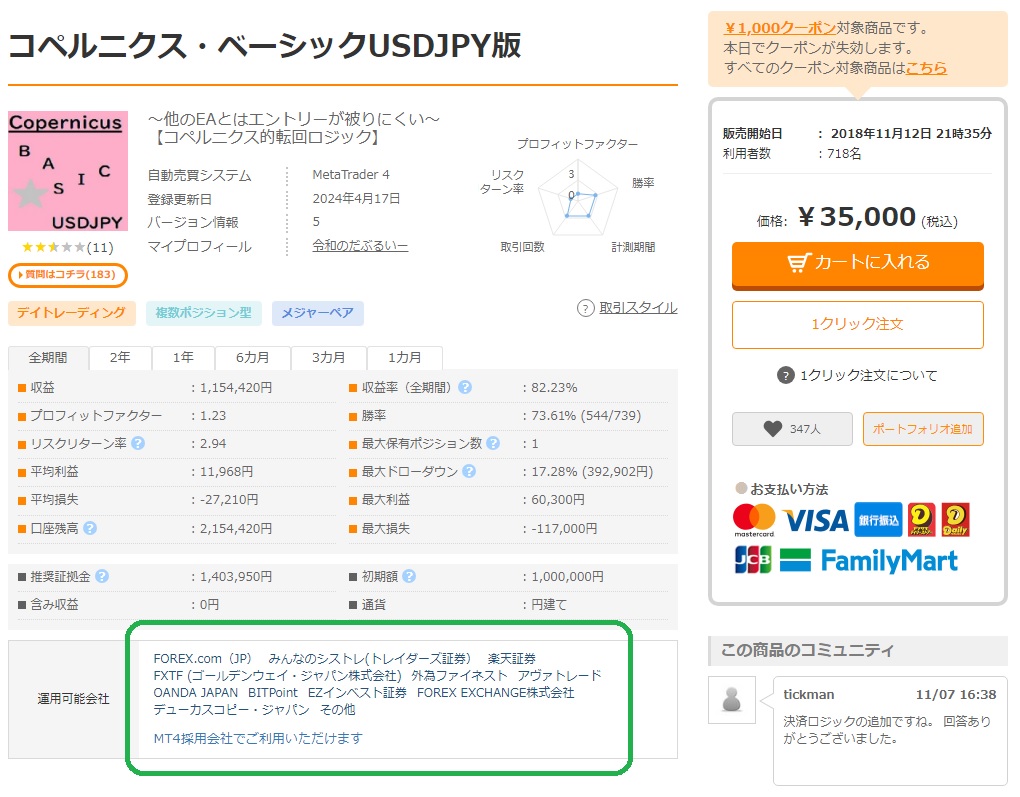Click the VISA payment logo
This screenshot has width=1020, height=797.
[816, 520]
